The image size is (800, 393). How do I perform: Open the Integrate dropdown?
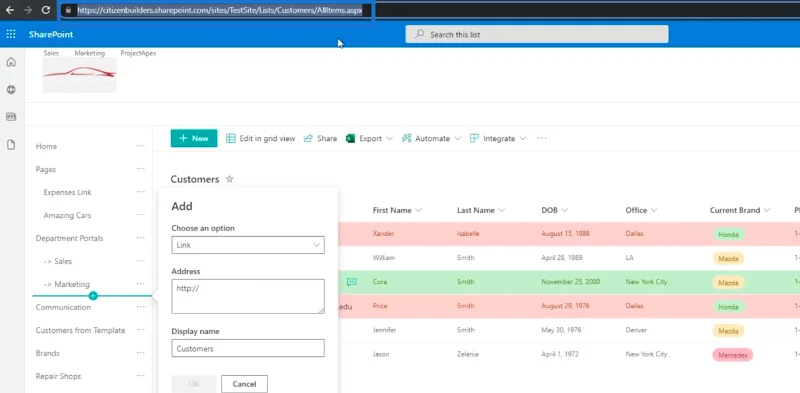click(498, 138)
